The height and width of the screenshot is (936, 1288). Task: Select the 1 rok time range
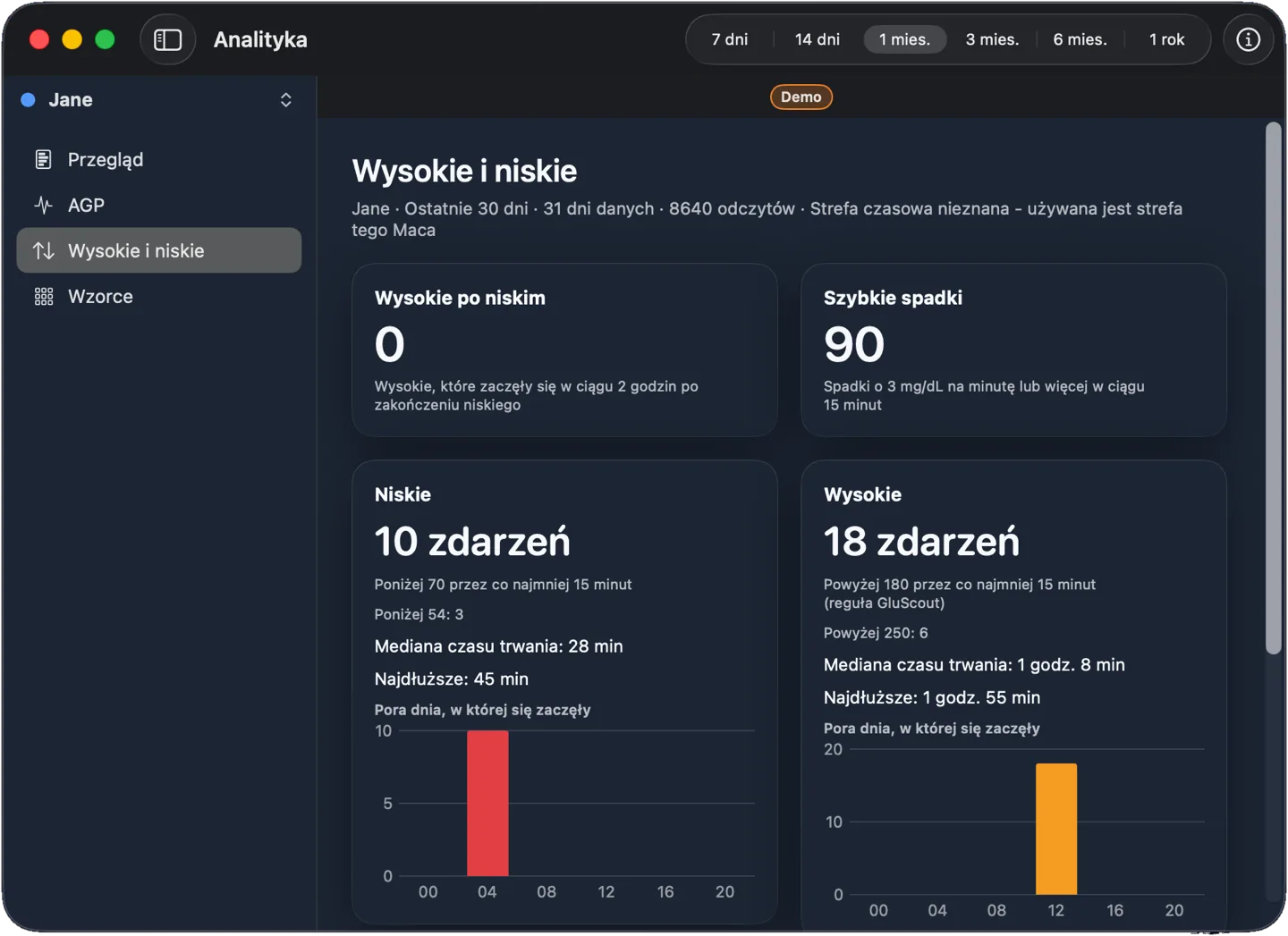1166,39
